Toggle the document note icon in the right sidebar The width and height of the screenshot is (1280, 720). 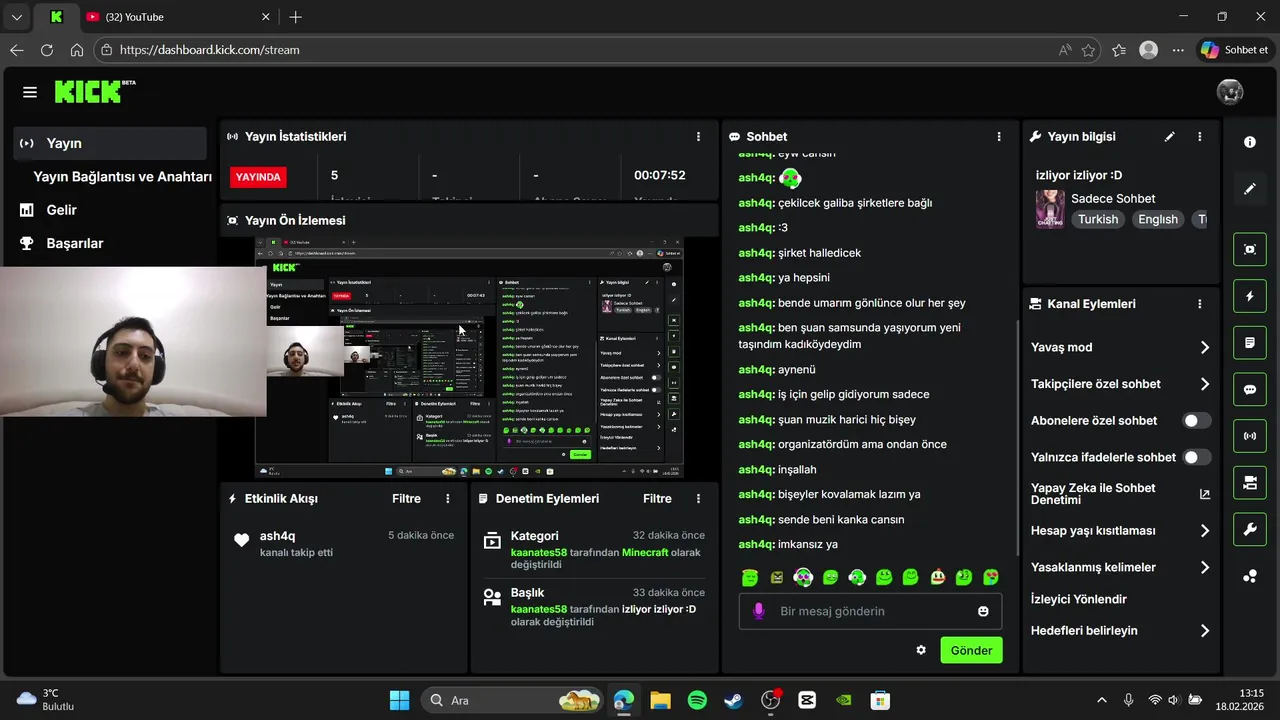[x=1250, y=343]
